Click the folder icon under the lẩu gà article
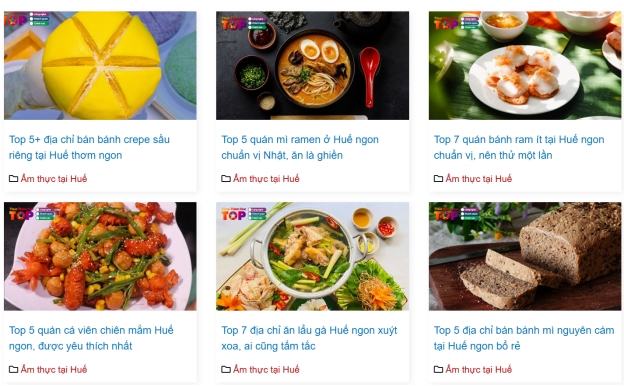Viewport: 624px width, 386px height. coord(226,369)
